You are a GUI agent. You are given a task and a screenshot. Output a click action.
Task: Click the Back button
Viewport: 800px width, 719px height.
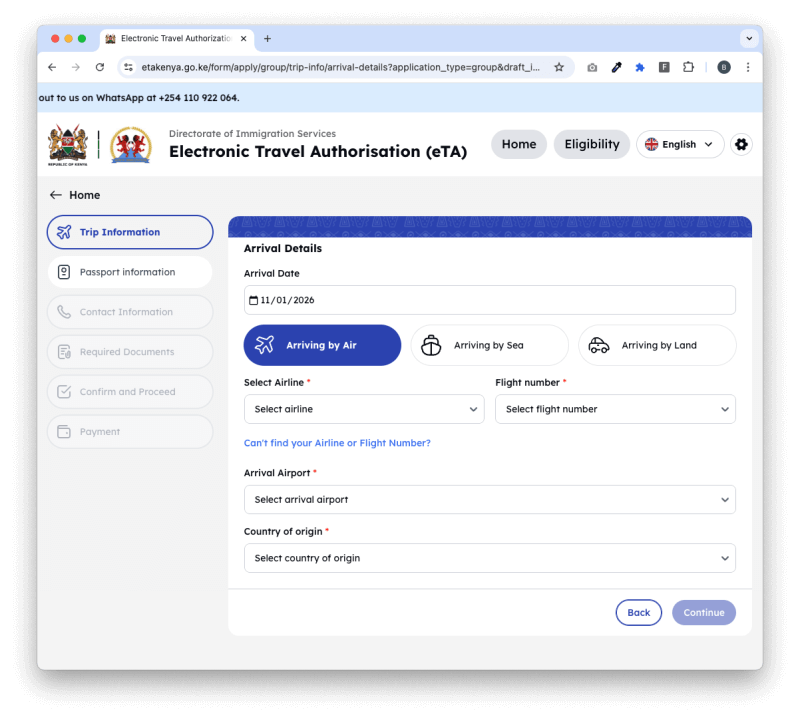coord(638,612)
